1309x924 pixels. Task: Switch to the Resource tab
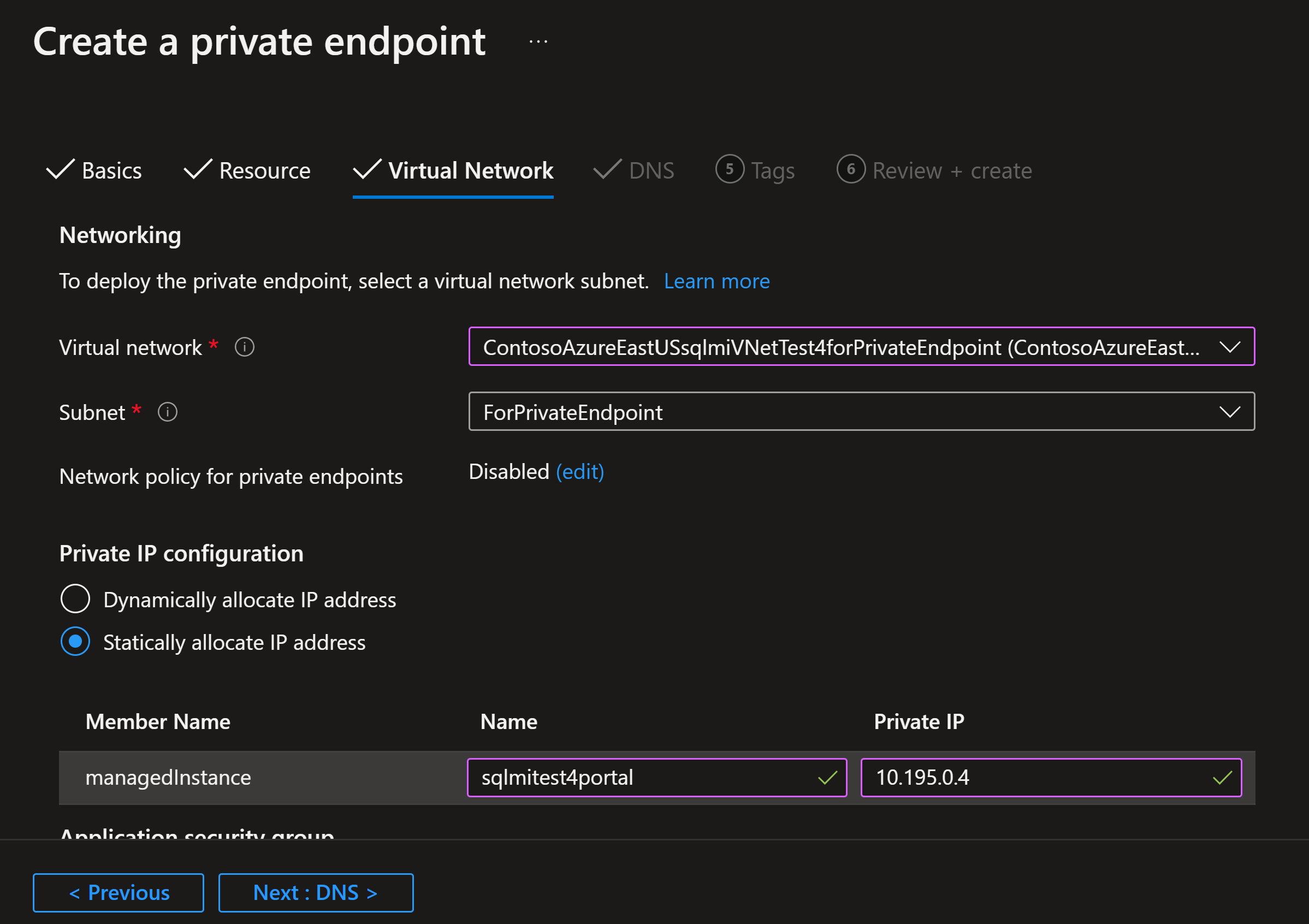pyautogui.click(x=264, y=170)
